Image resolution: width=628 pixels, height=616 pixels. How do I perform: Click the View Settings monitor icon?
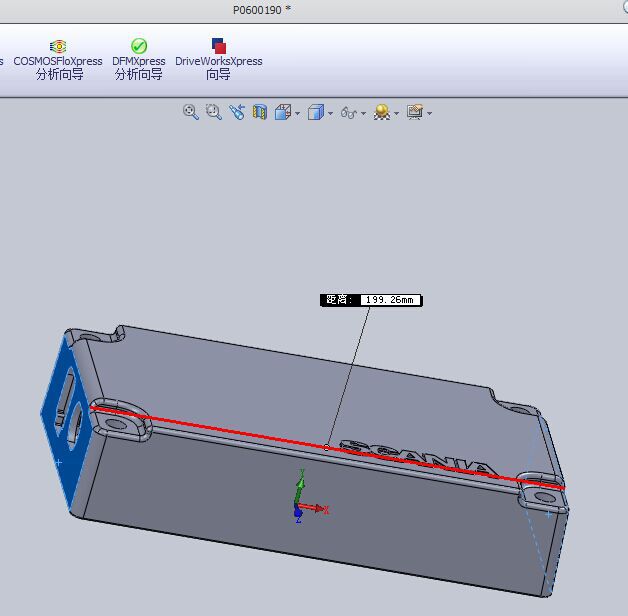415,113
